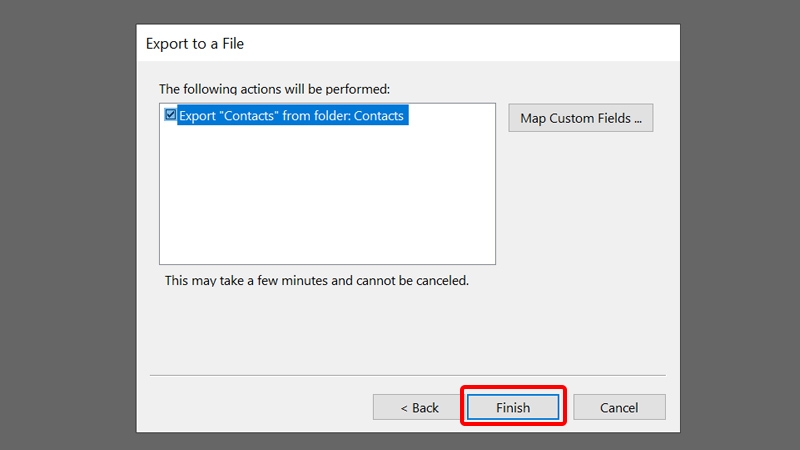Viewport: 800px width, 450px height.
Task: Click the ellipsis on Map Custom Fields button
Action: (638, 119)
